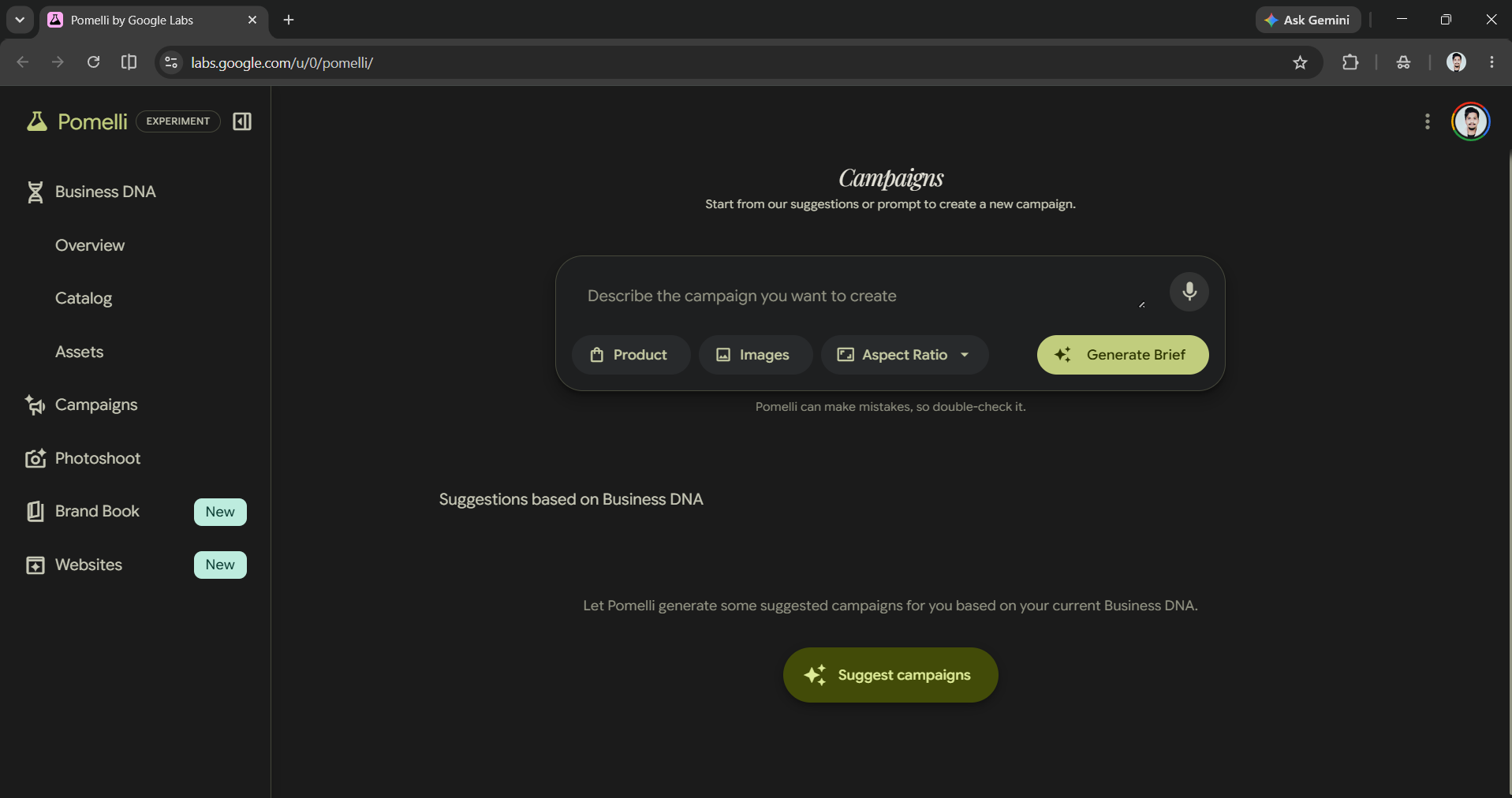This screenshot has width=1512, height=798.
Task: Close the Pomelli by Google Labs tab
Action: pos(252,20)
